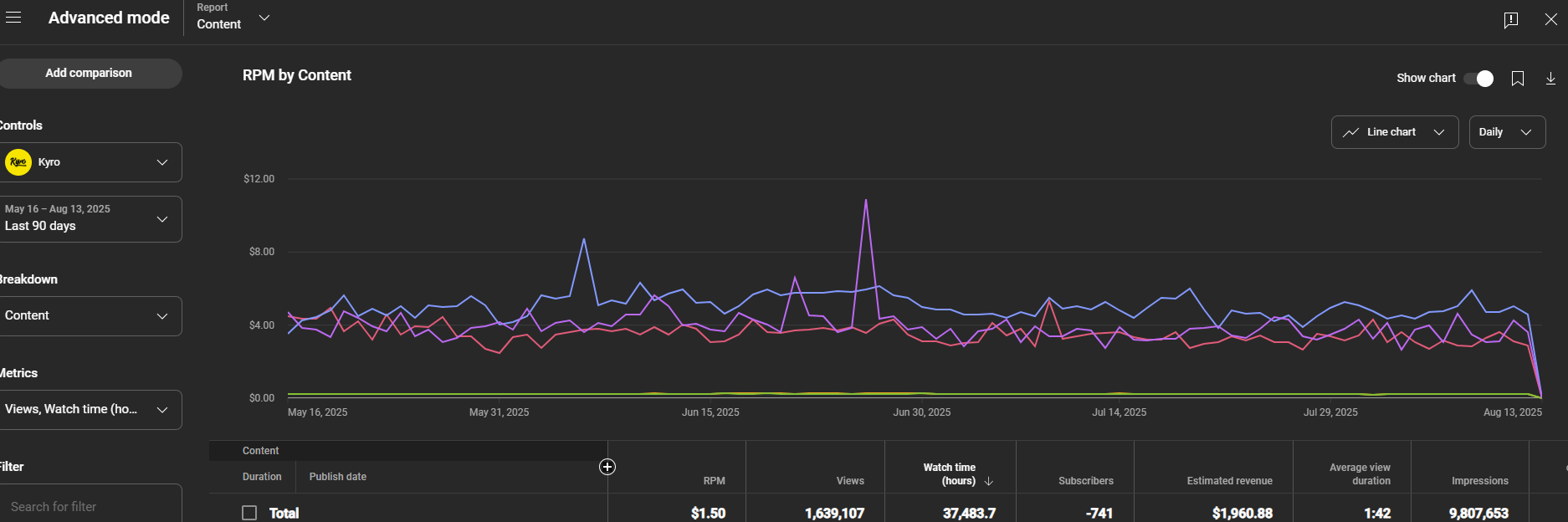Close the Advanced mode window
This screenshot has height=522, width=1568.
1550,19
